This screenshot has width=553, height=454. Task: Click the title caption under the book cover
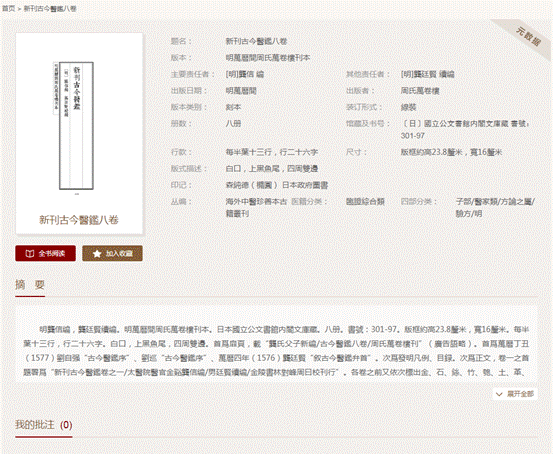[79, 220]
